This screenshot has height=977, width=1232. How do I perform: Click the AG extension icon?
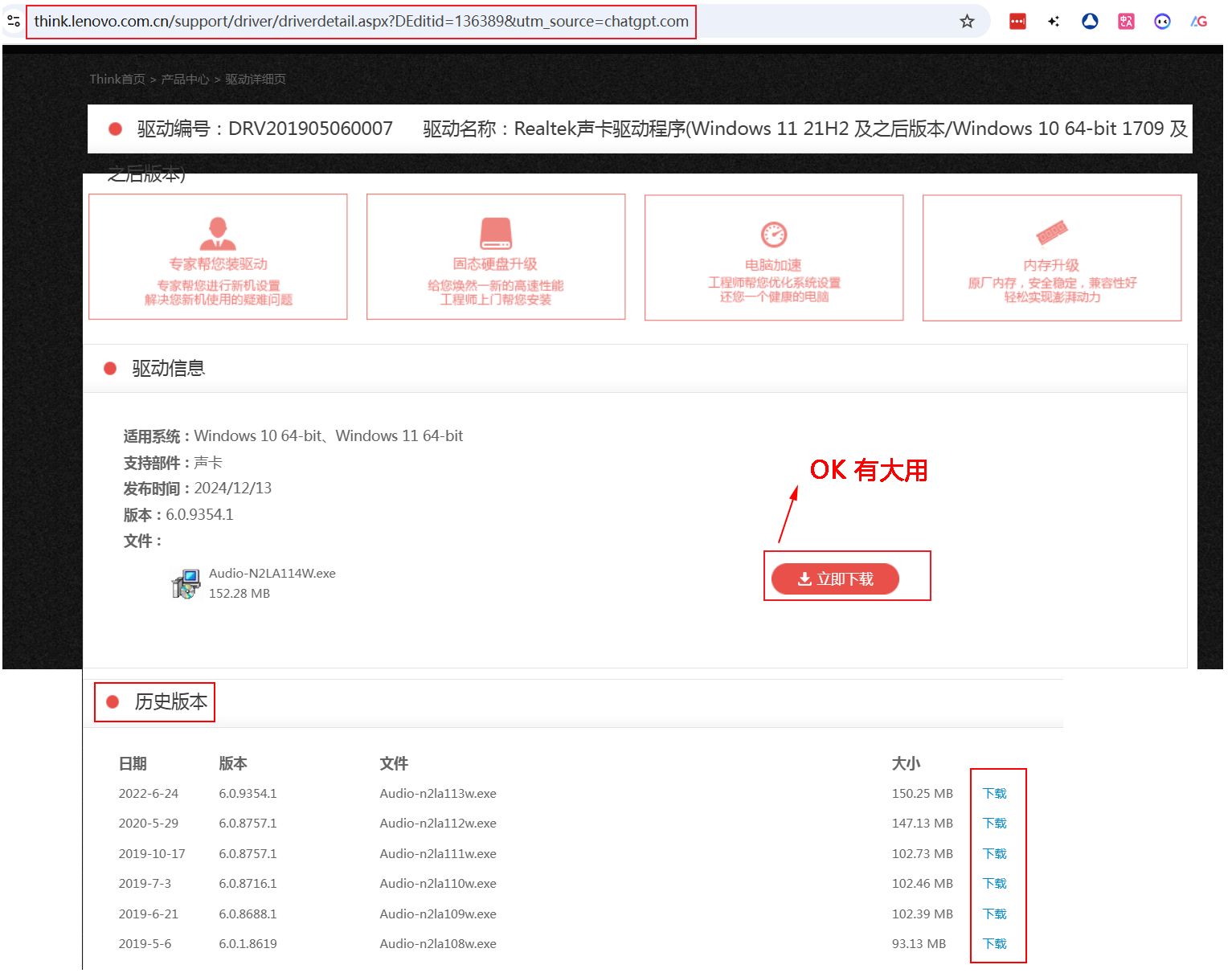click(x=1199, y=22)
